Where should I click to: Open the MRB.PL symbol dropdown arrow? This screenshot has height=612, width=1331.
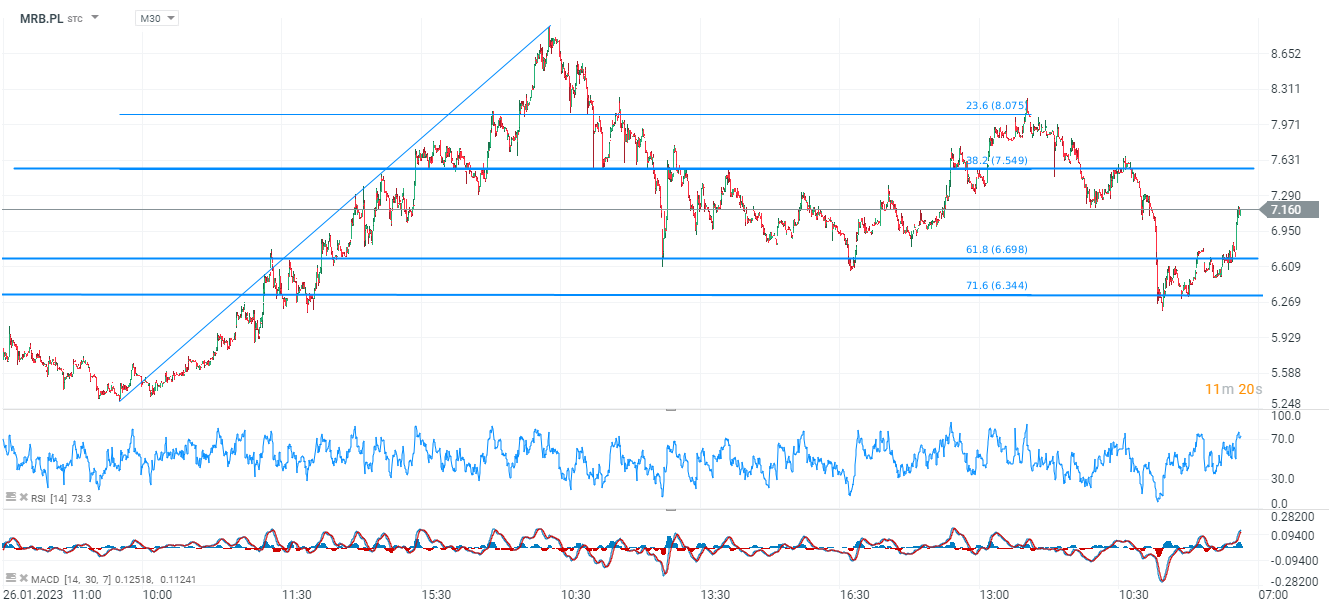95,18
